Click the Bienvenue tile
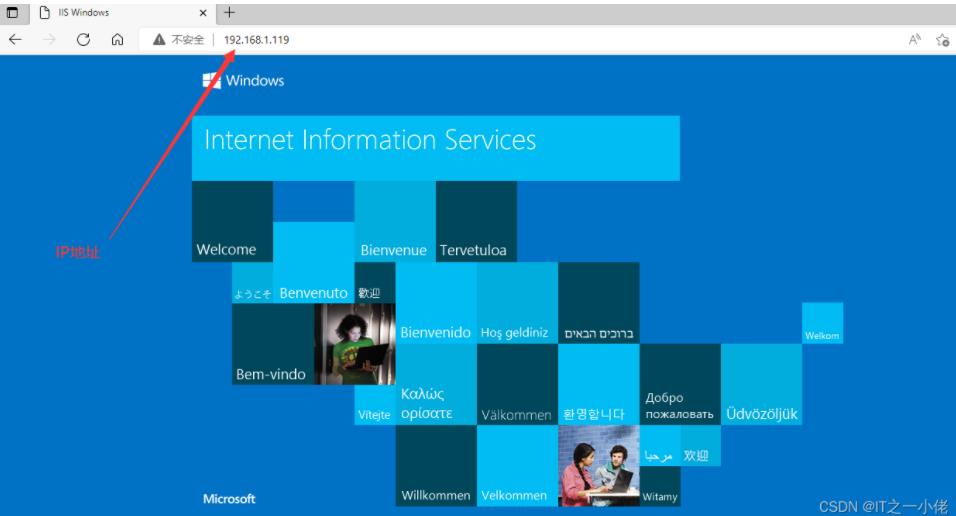This screenshot has height=516, width=956. tap(395, 221)
